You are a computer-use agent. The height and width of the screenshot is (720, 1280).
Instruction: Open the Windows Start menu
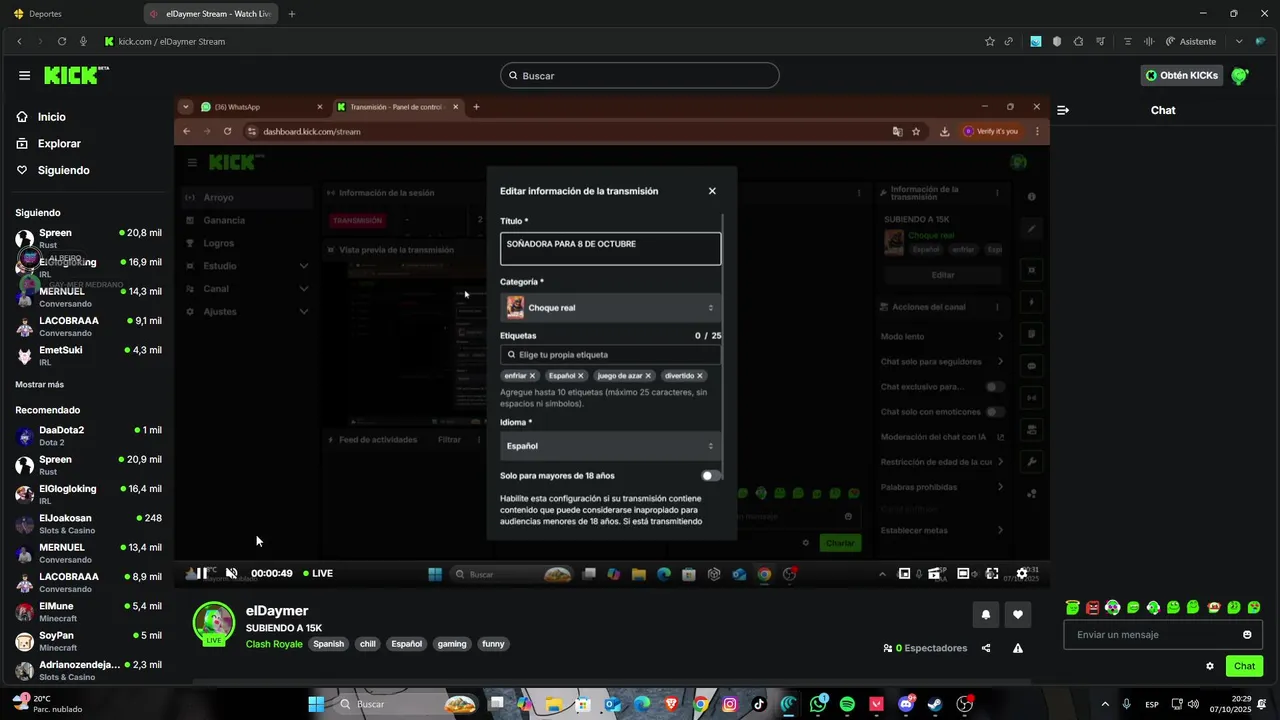316,704
